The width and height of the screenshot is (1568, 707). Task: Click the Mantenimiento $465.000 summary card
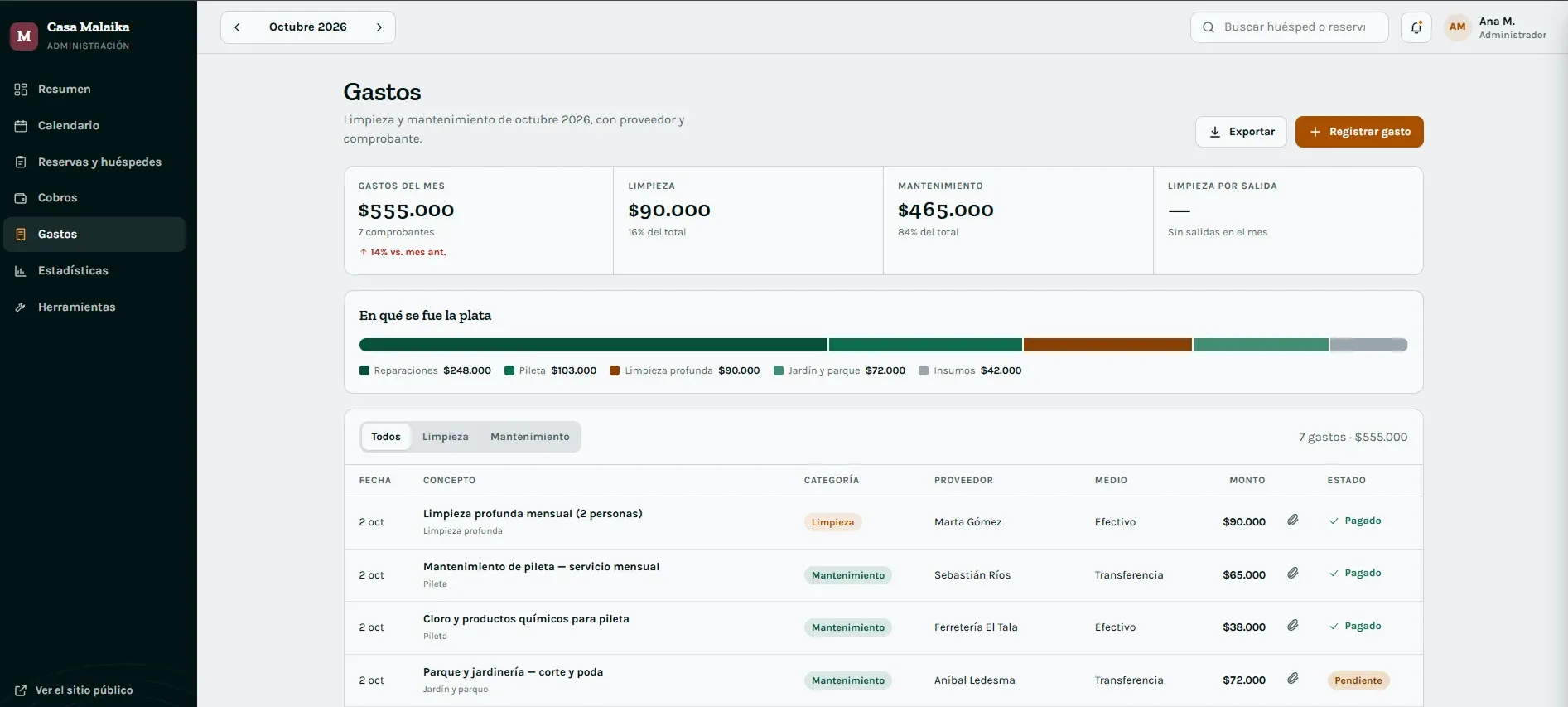point(1018,220)
